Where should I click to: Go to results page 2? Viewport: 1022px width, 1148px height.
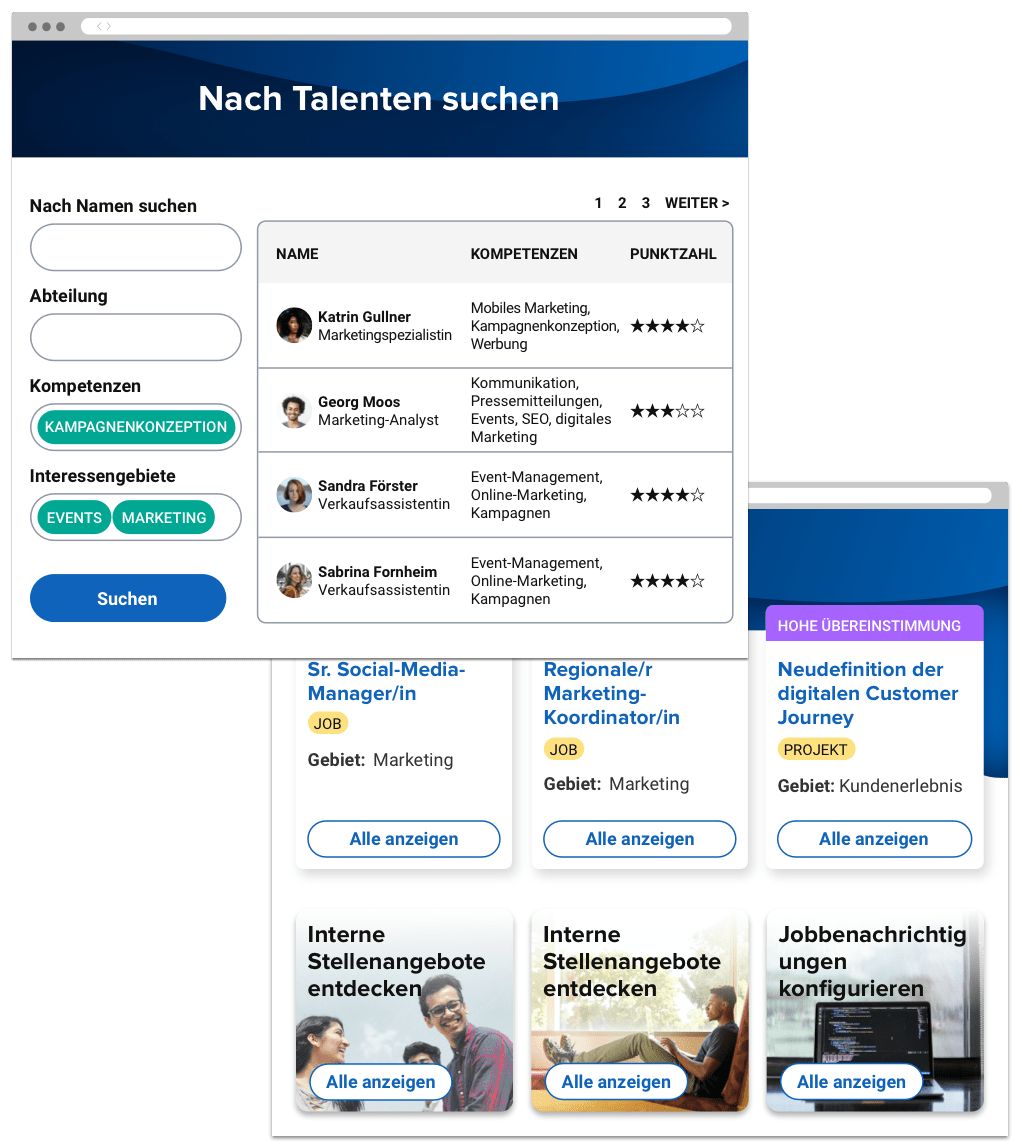point(622,204)
